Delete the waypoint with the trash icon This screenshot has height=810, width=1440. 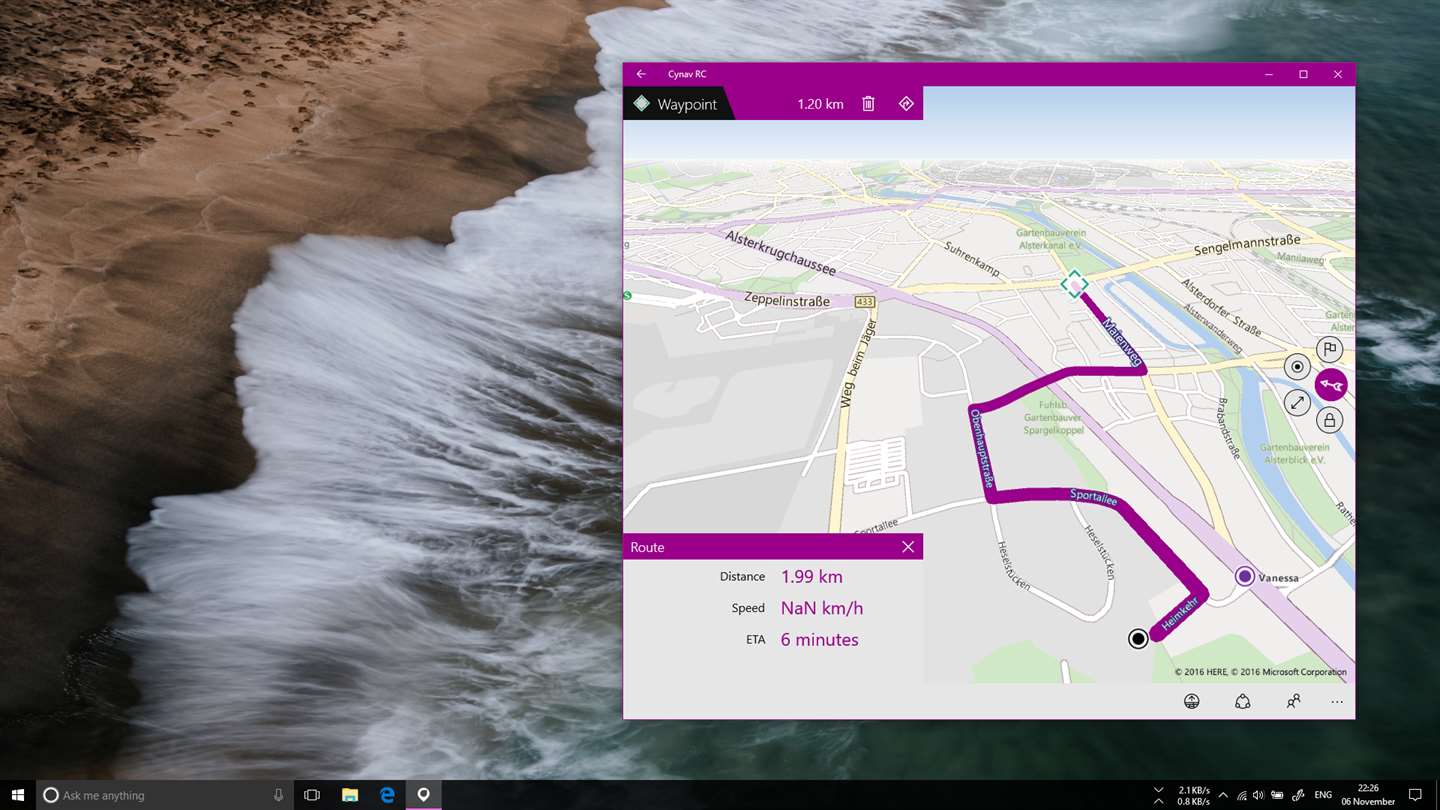point(868,104)
